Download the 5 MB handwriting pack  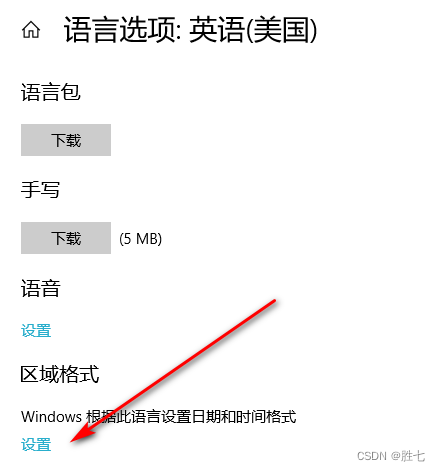(x=66, y=238)
